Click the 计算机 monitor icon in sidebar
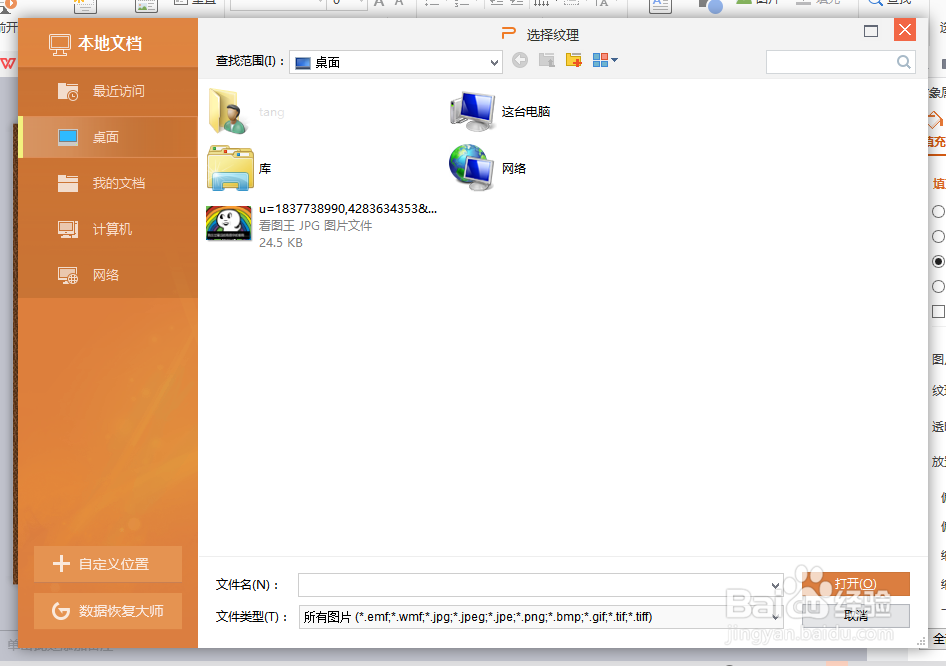Viewport: 946px width, 666px height. tap(68, 229)
